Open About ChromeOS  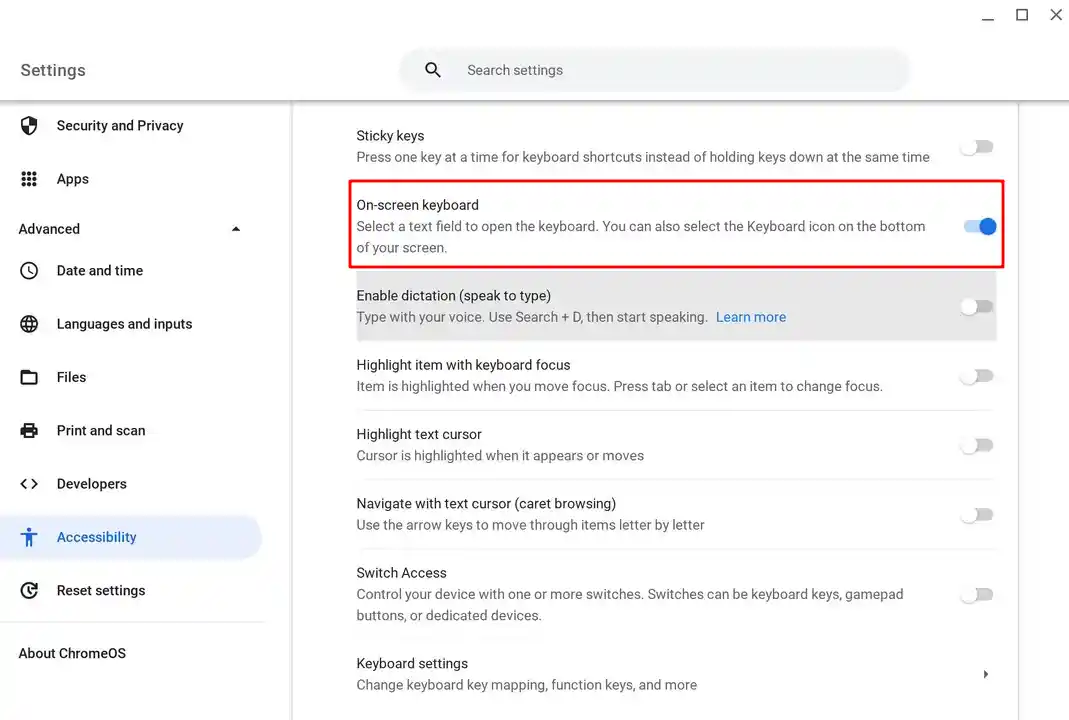(x=71, y=653)
